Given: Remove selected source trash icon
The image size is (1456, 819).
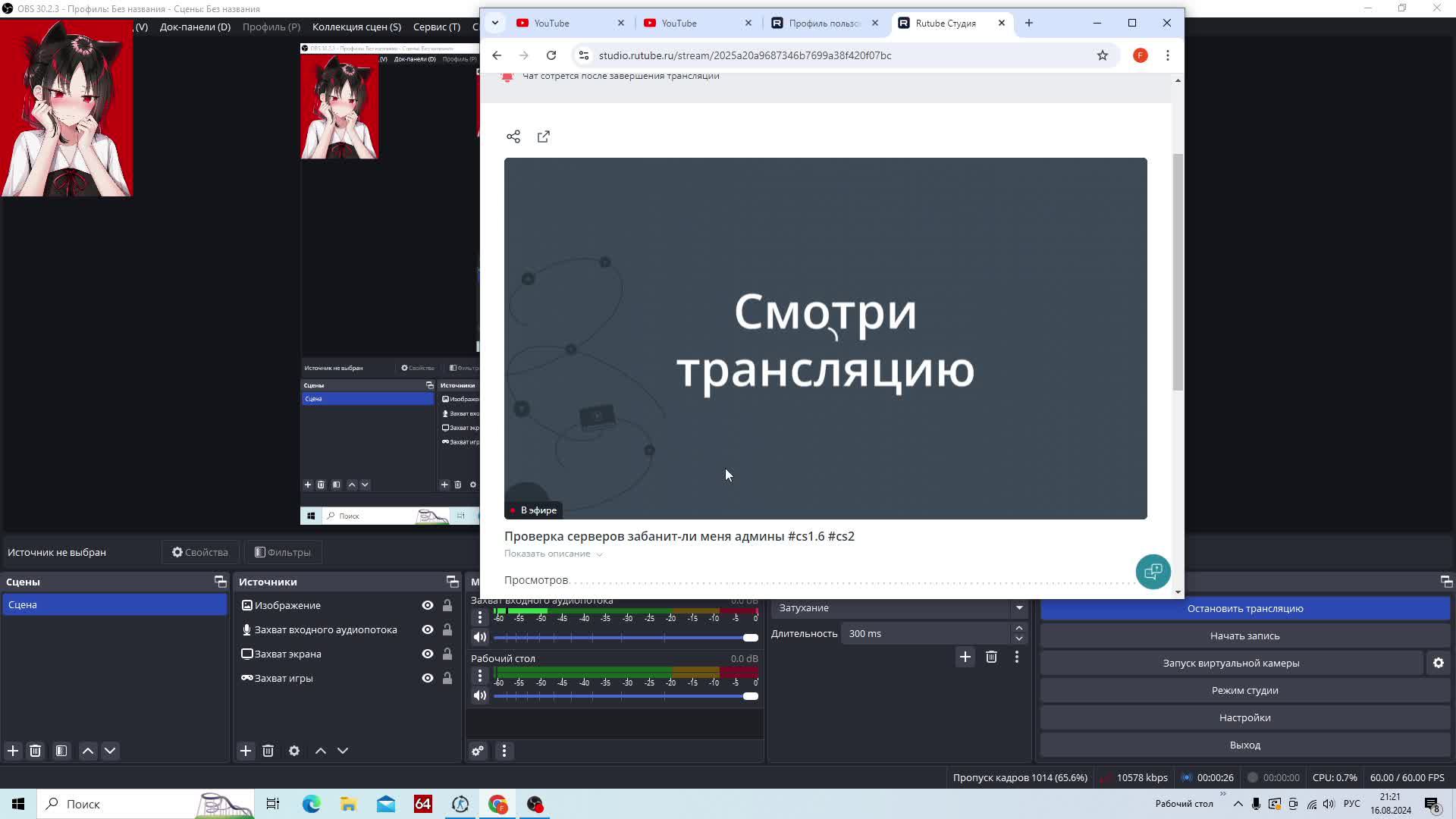Looking at the screenshot, I should [268, 751].
